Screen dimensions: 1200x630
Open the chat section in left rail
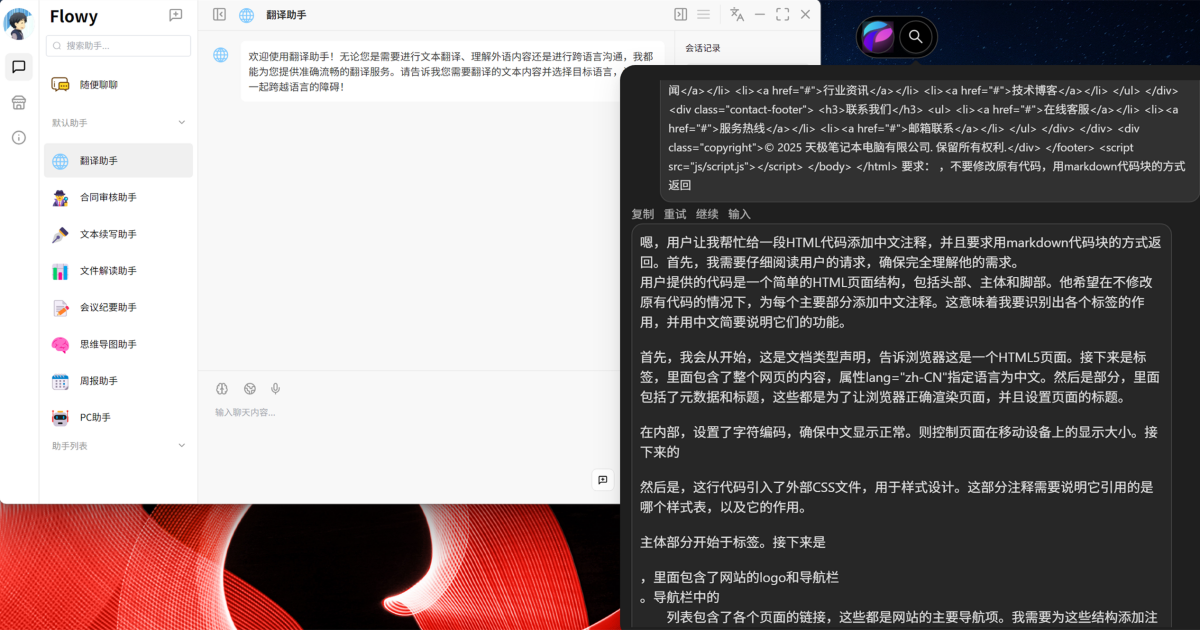(18, 67)
